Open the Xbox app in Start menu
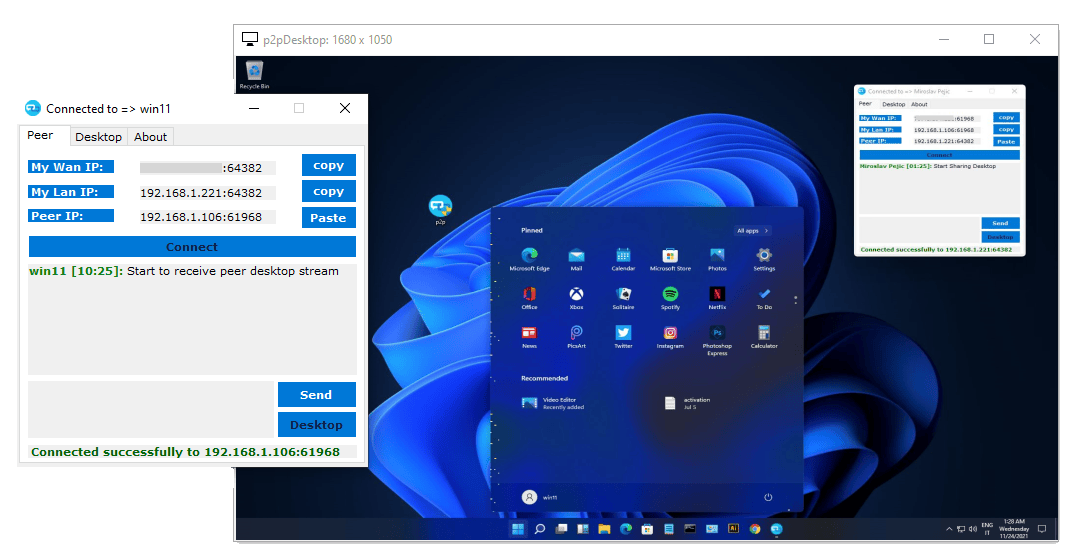 click(x=577, y=298)
